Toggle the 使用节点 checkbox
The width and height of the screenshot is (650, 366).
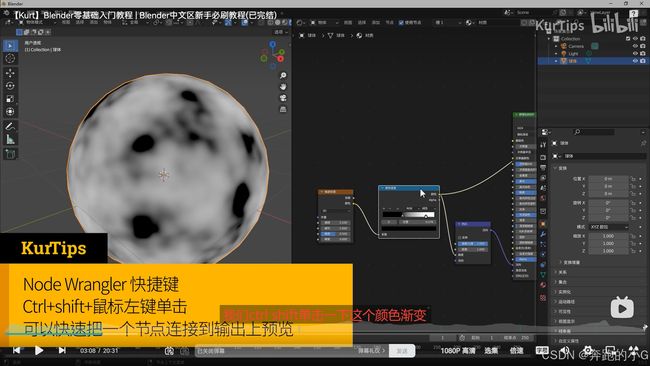pos(401,23)
